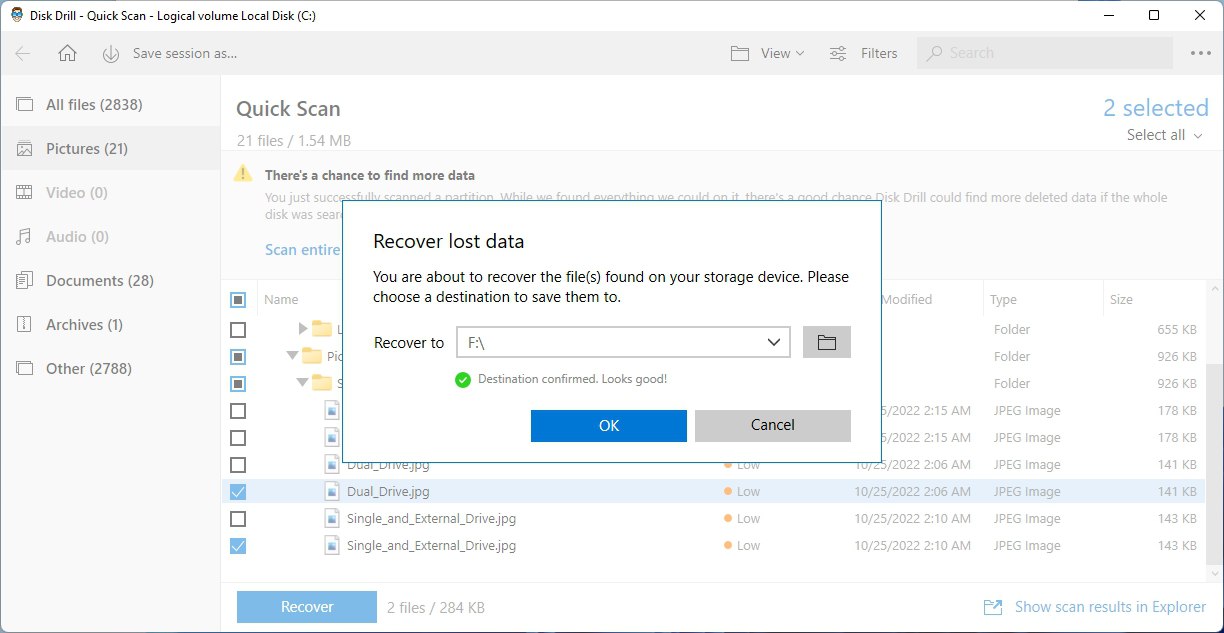Click the Scan entire disk link
The image size is (1224, 633).
tap(303, 249)
